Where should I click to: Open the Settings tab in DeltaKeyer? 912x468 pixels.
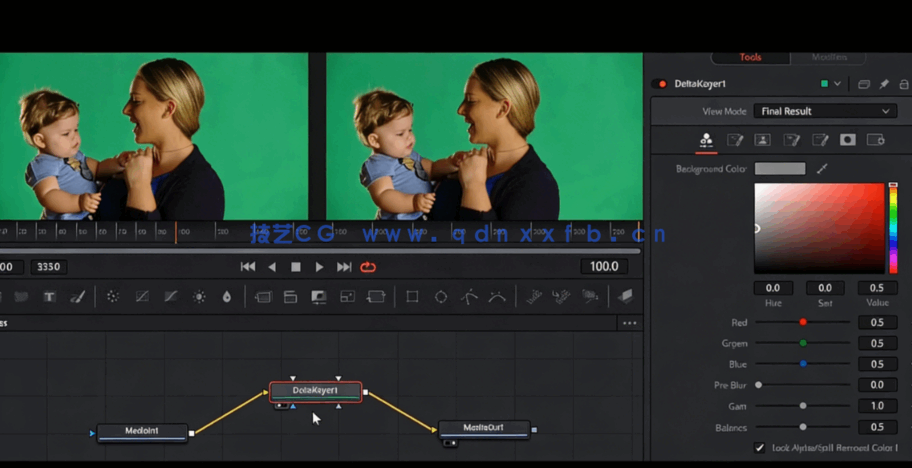coord(876,140)
